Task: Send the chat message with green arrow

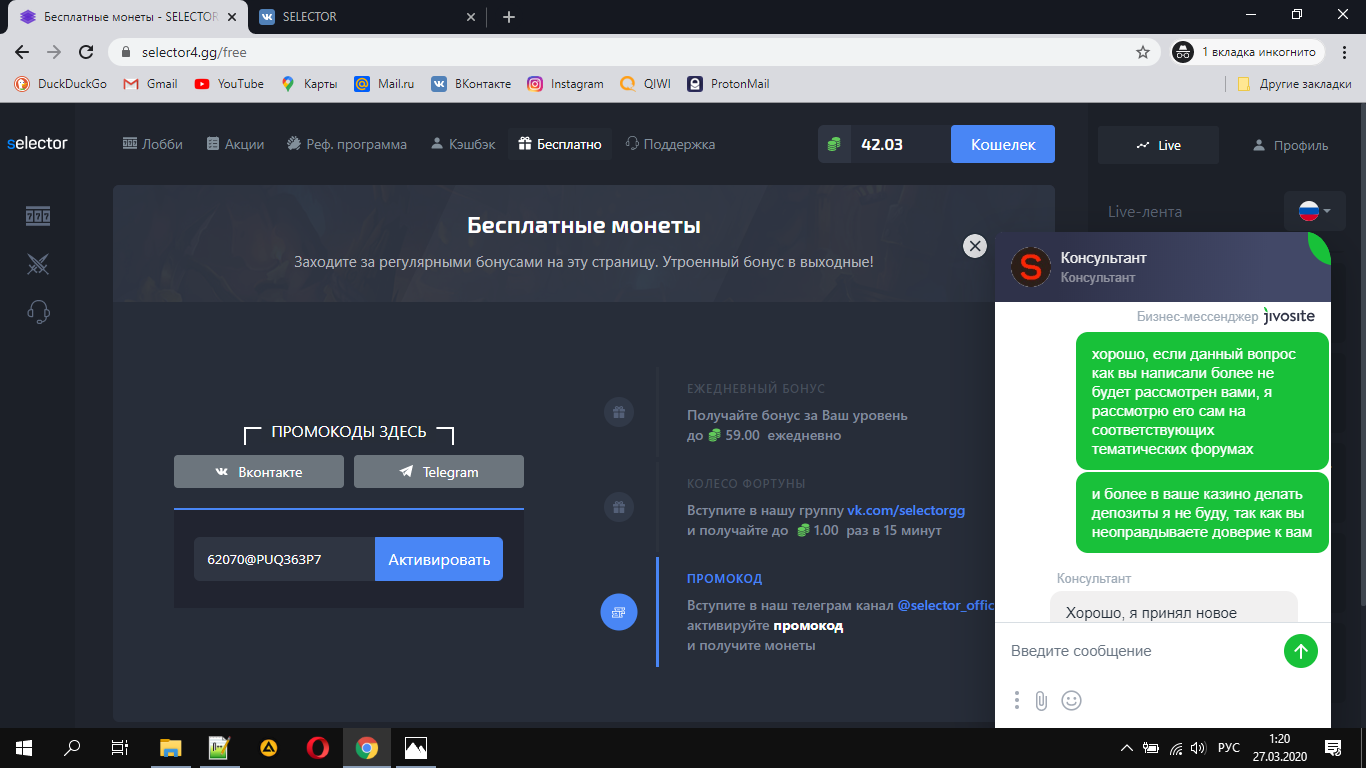Action: pyautogui.click(x=1301, y=651)
